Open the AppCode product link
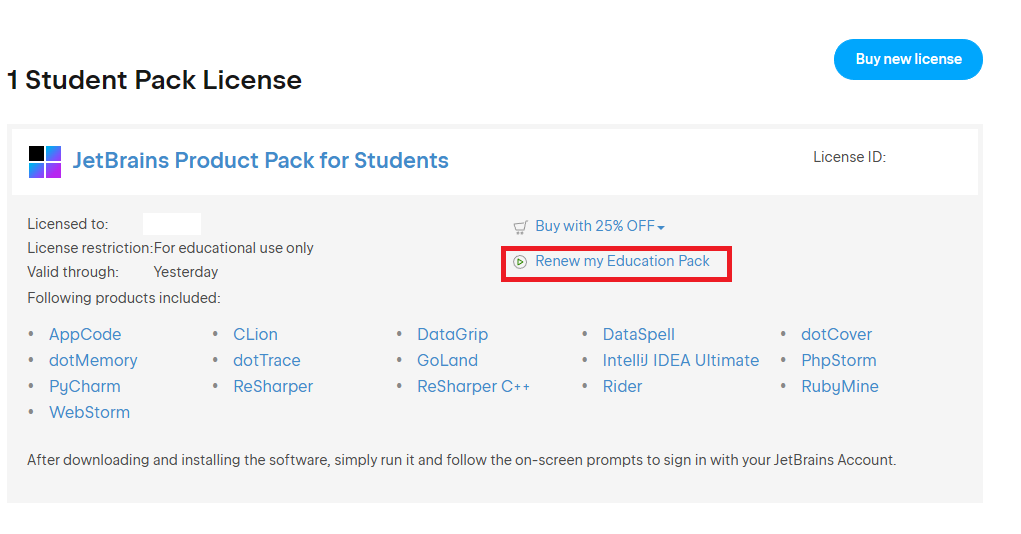This screenshot has height=534, width=1021. click(85, 334)
